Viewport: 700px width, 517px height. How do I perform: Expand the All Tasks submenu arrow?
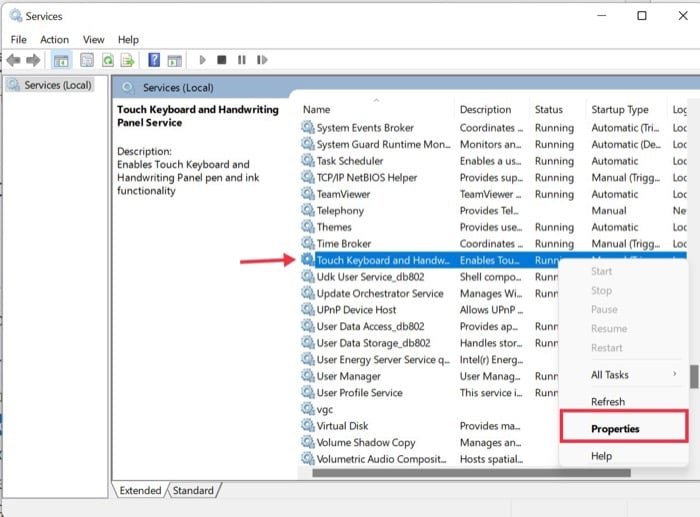point(675,374)
